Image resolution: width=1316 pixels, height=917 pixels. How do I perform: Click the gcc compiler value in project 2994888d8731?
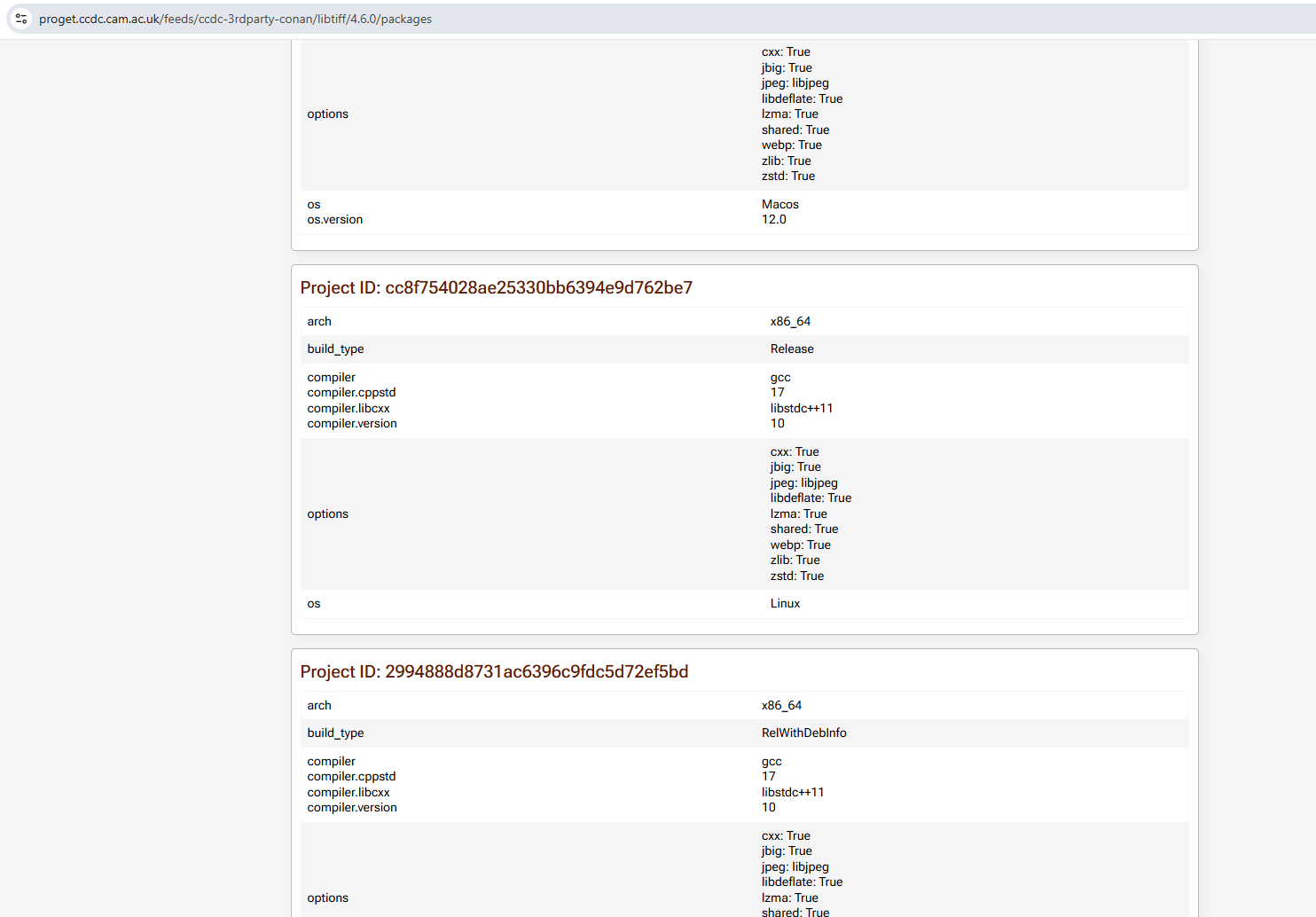pyautogui.click(x=772, y=762)
